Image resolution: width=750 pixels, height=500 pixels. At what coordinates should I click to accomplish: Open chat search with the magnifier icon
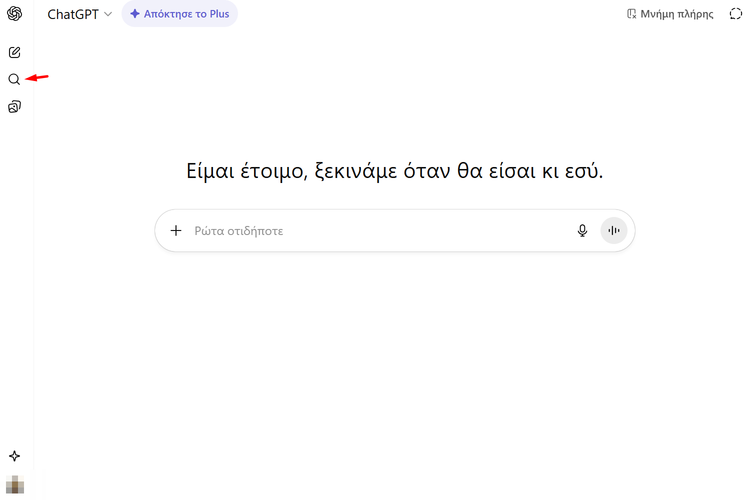14,79
